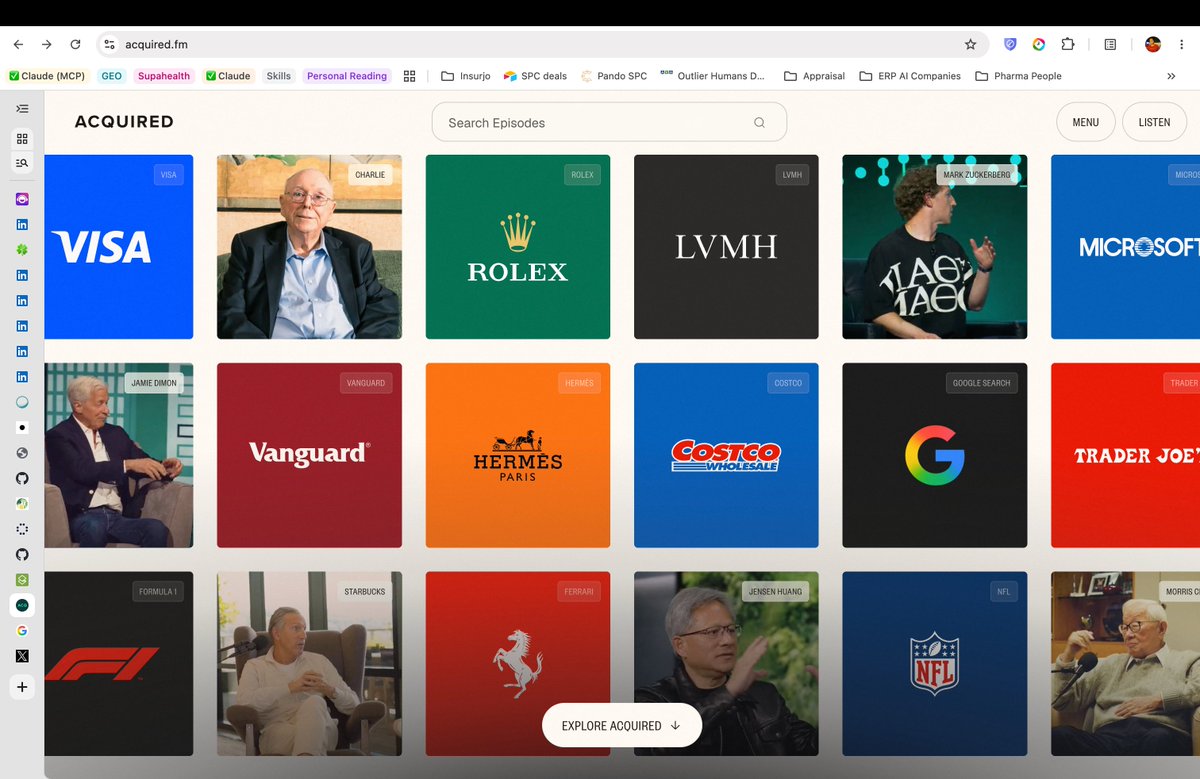Open the Morris Chang episode tile
1200x779 pixels.
[x=1125, y=664]
